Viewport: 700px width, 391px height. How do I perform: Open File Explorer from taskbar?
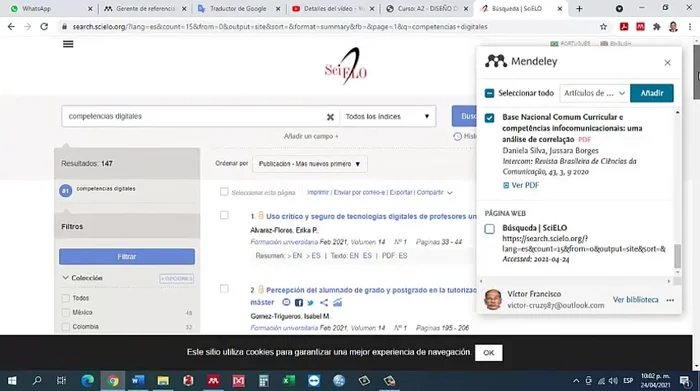click(x=163, y=381)
